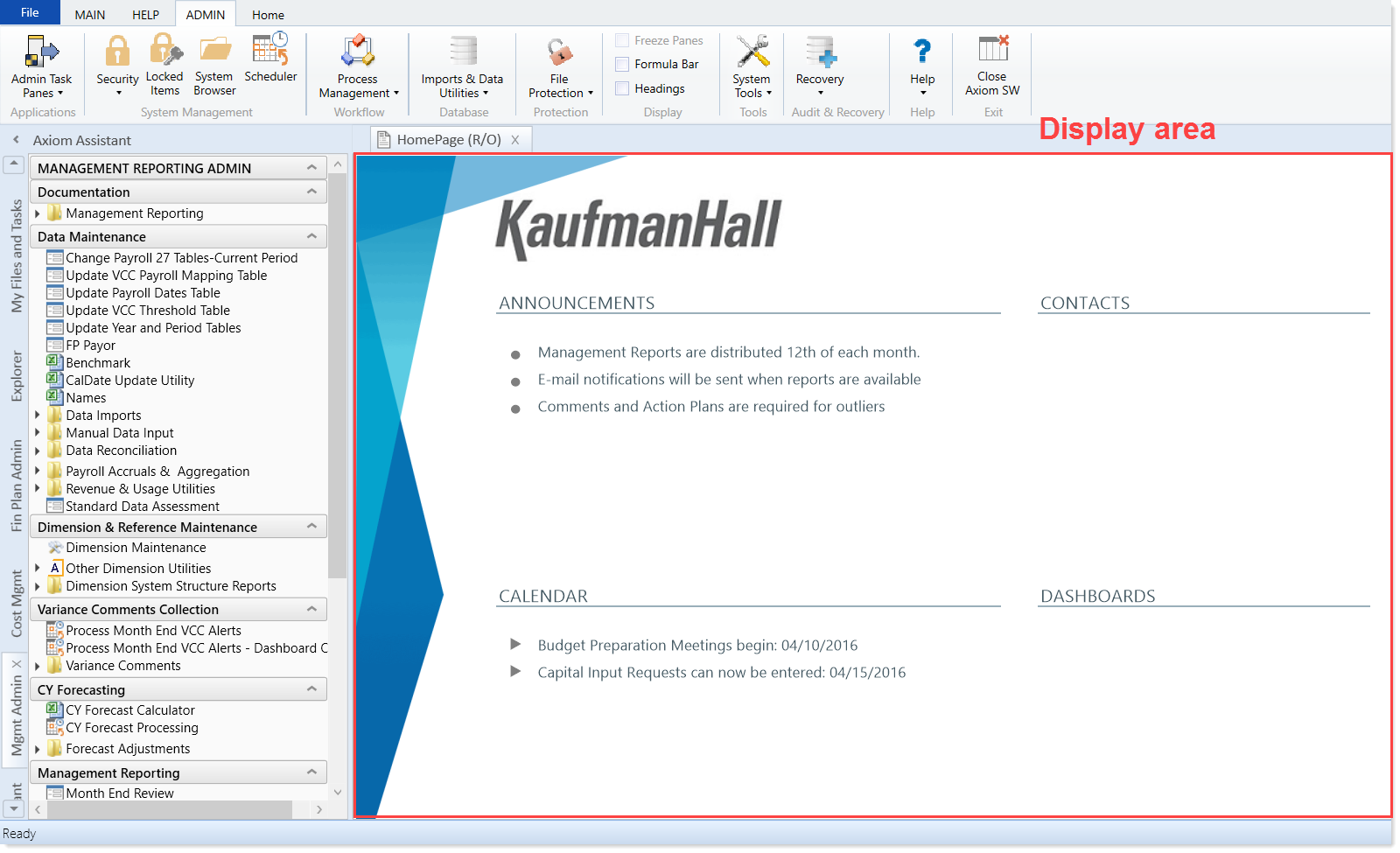
Task: Open Fin Plan Admin side tab
Action: tap(16, 486)
